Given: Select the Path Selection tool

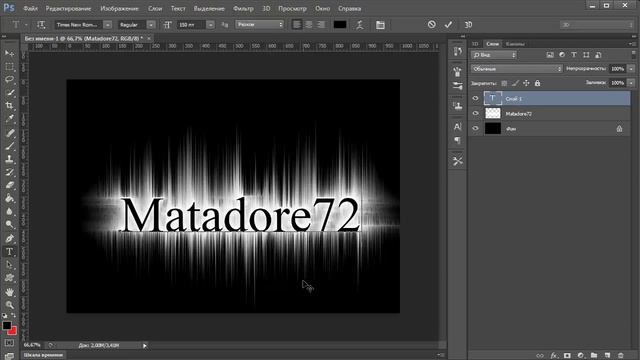Looking at the screenshot, I should [x=9, y=265].
